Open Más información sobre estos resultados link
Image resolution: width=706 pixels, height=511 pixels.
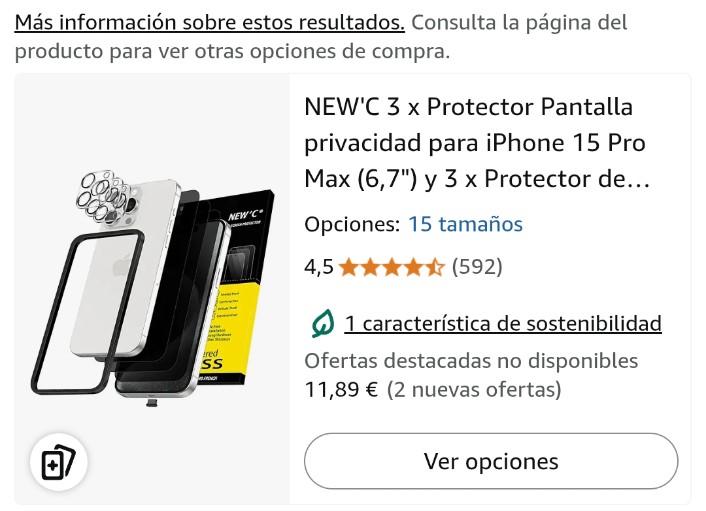click(x=210, y=22)
